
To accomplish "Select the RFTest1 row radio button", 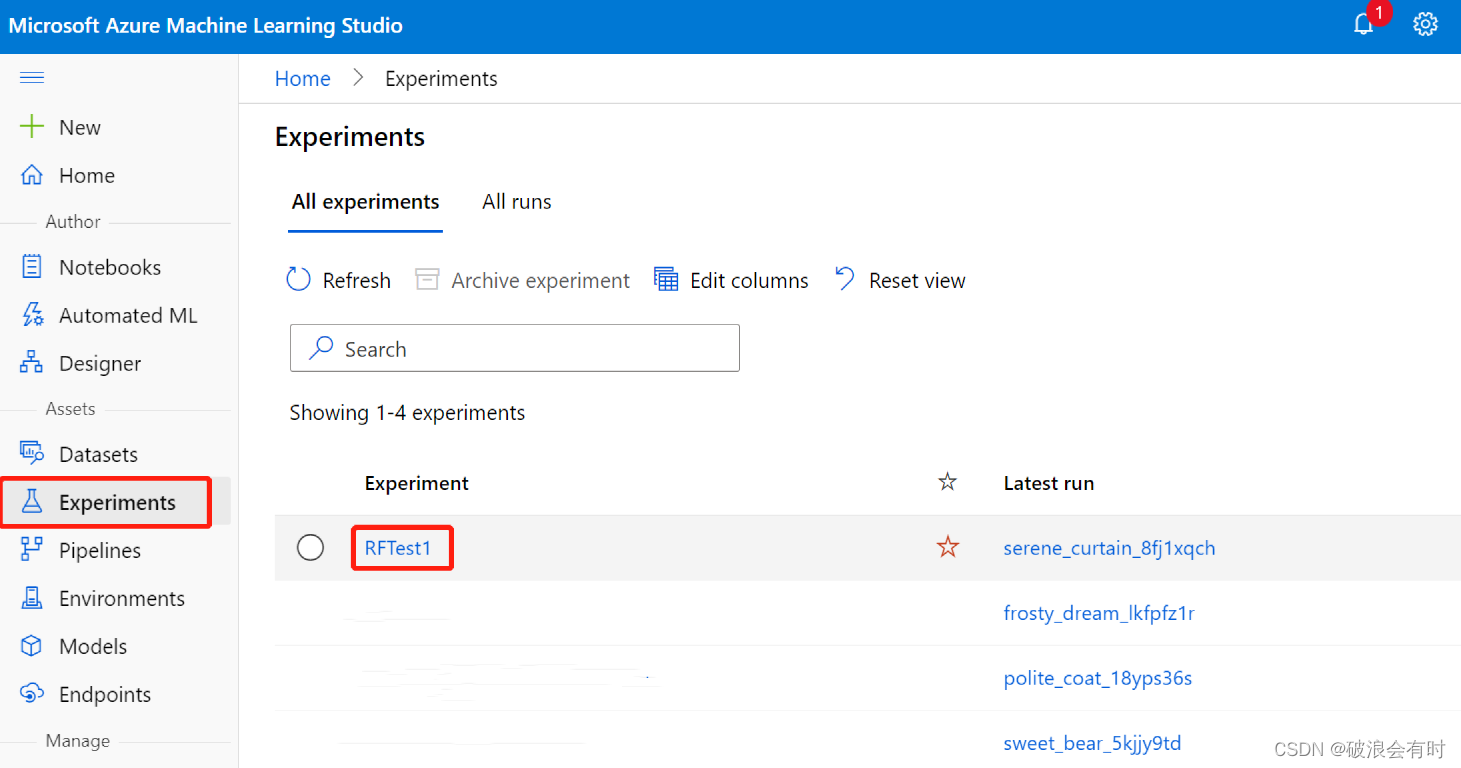I will (x=311, y=548).
